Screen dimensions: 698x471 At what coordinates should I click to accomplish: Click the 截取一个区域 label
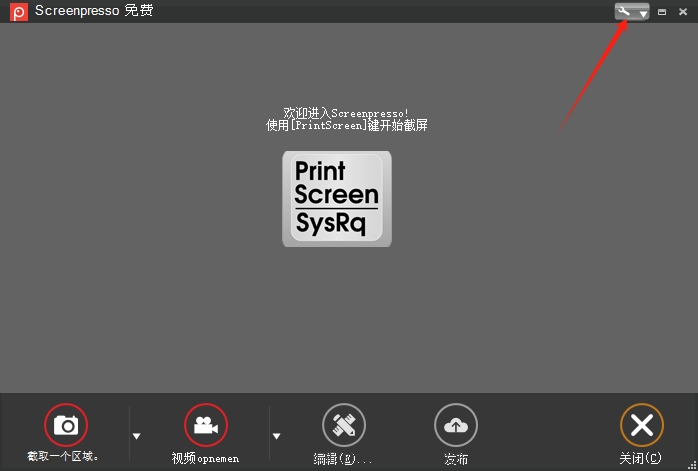point(64,457)
